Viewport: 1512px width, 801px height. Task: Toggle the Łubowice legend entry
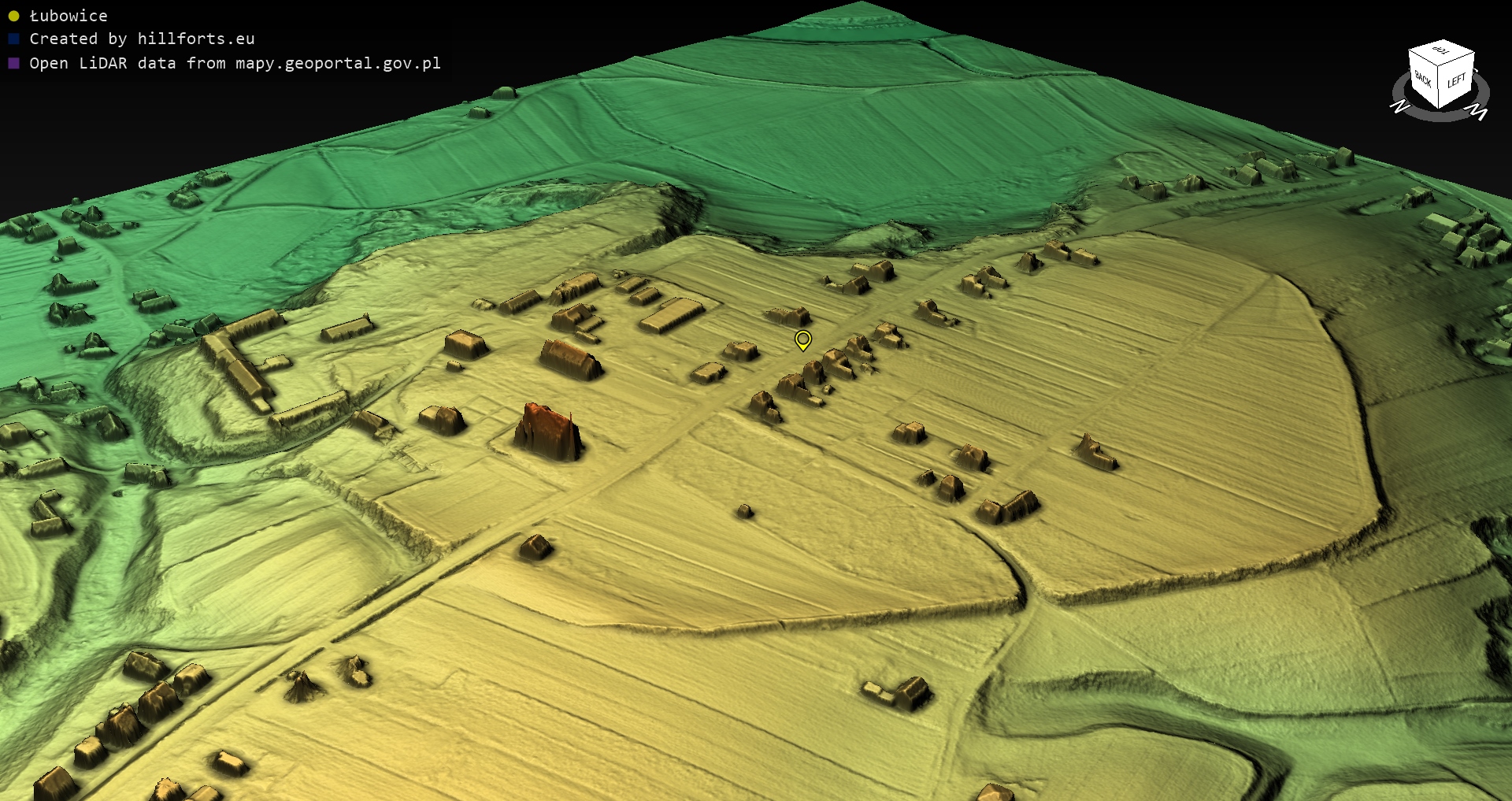pos(68,16)
